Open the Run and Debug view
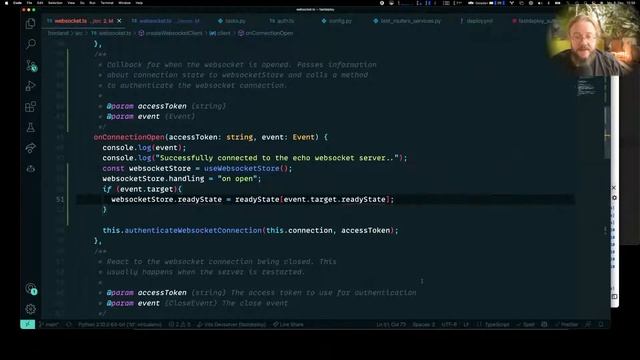Viewport: 640px width, 360px height. 31,86
